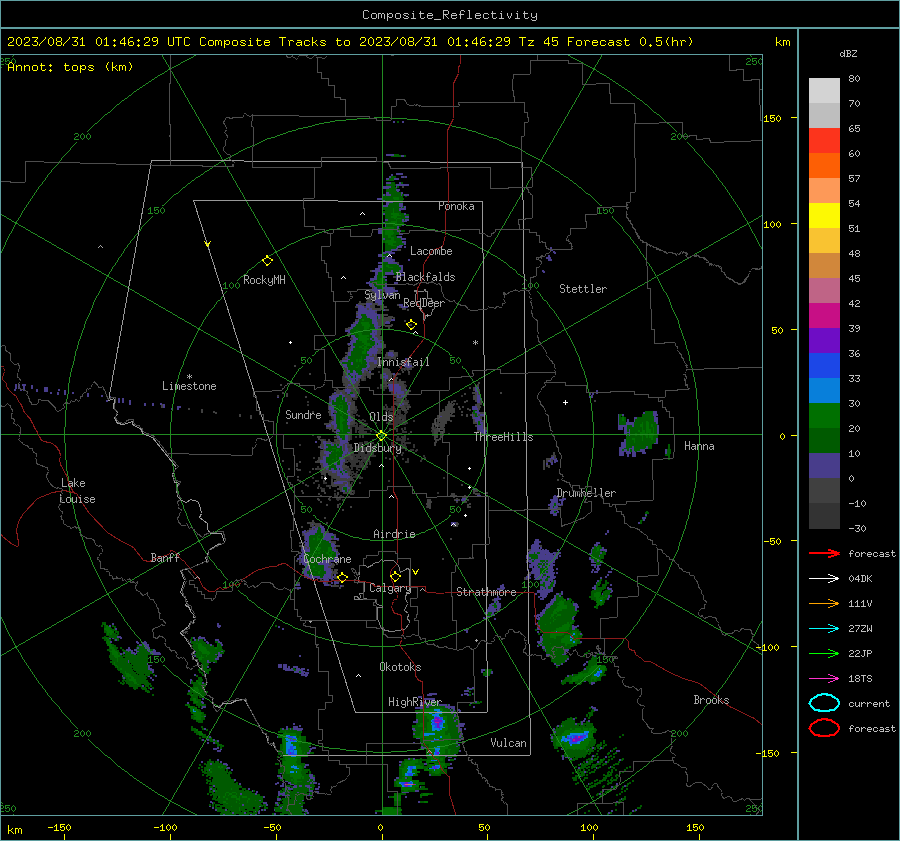This screenshot has height=841, width=900.
Task: Click the Vulcan label
Action: [x=508, y=743]
